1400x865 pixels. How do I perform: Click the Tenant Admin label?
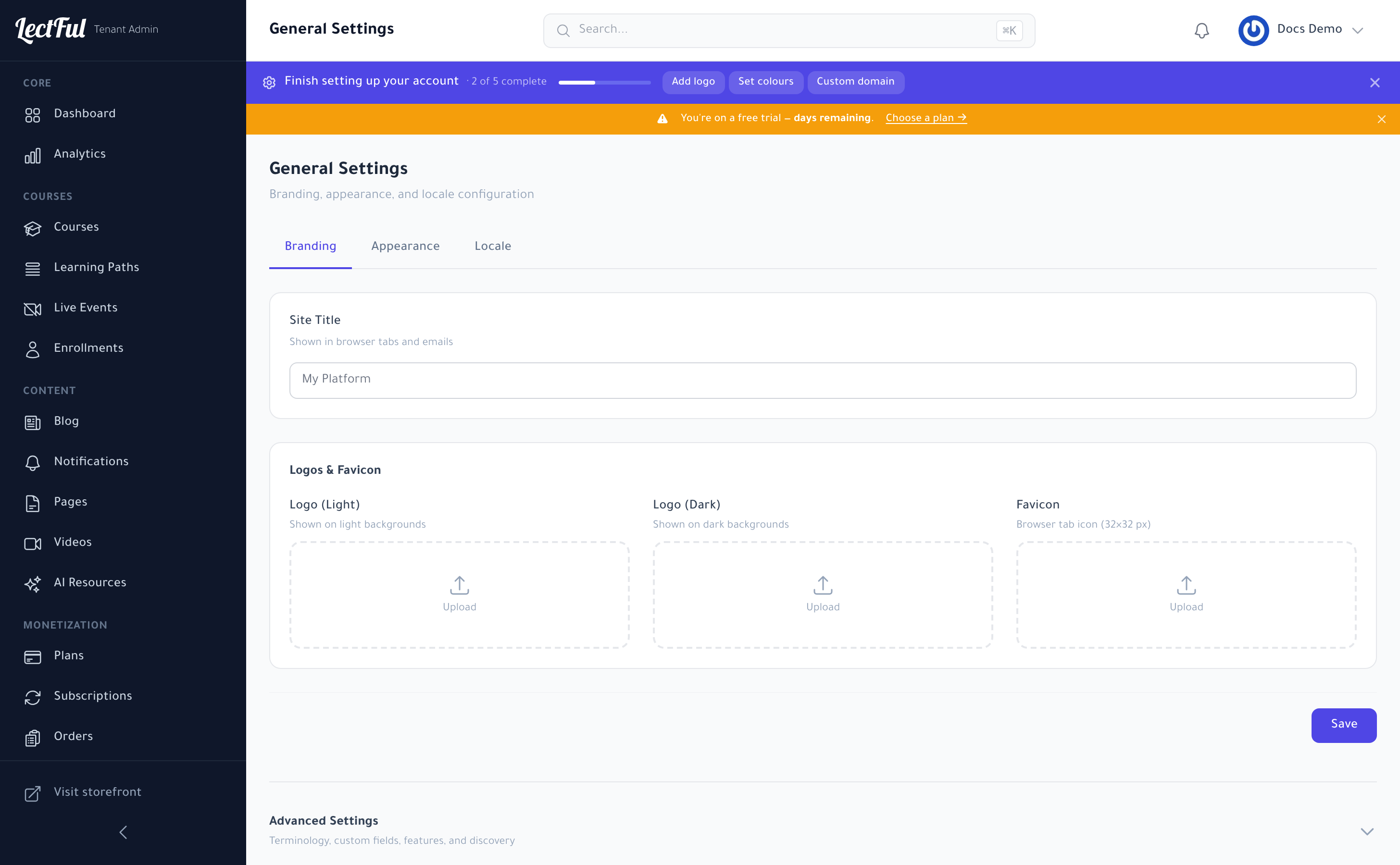(x=126, y=30)
